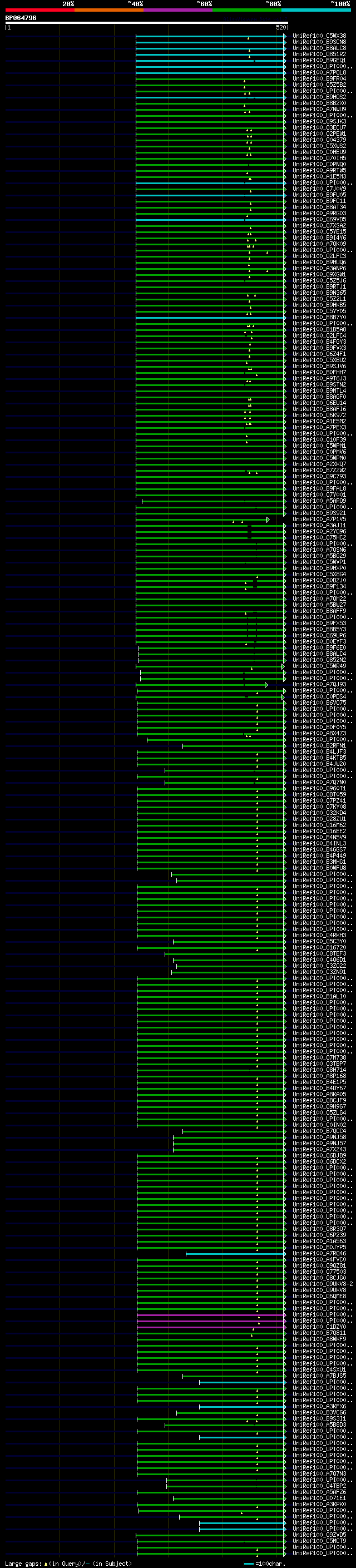Image resolution: width=356 pixels, height=1568 pixels.
Task: Select the UniRef100_B3MHG1 label
Action: click(x=319, y=862)
